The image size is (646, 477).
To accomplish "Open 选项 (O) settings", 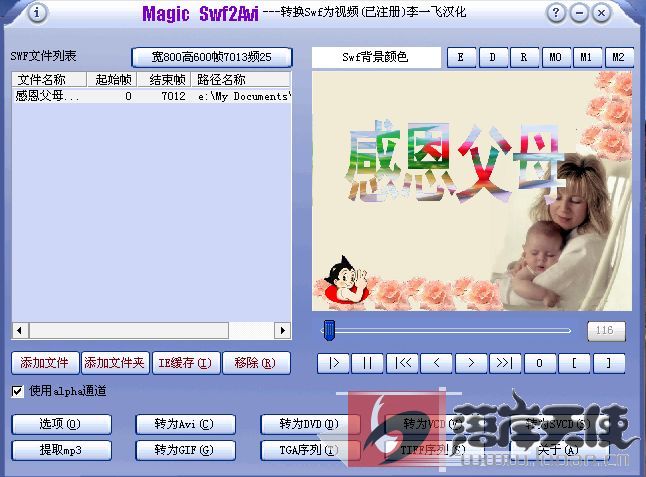I will tap(61, 424).
